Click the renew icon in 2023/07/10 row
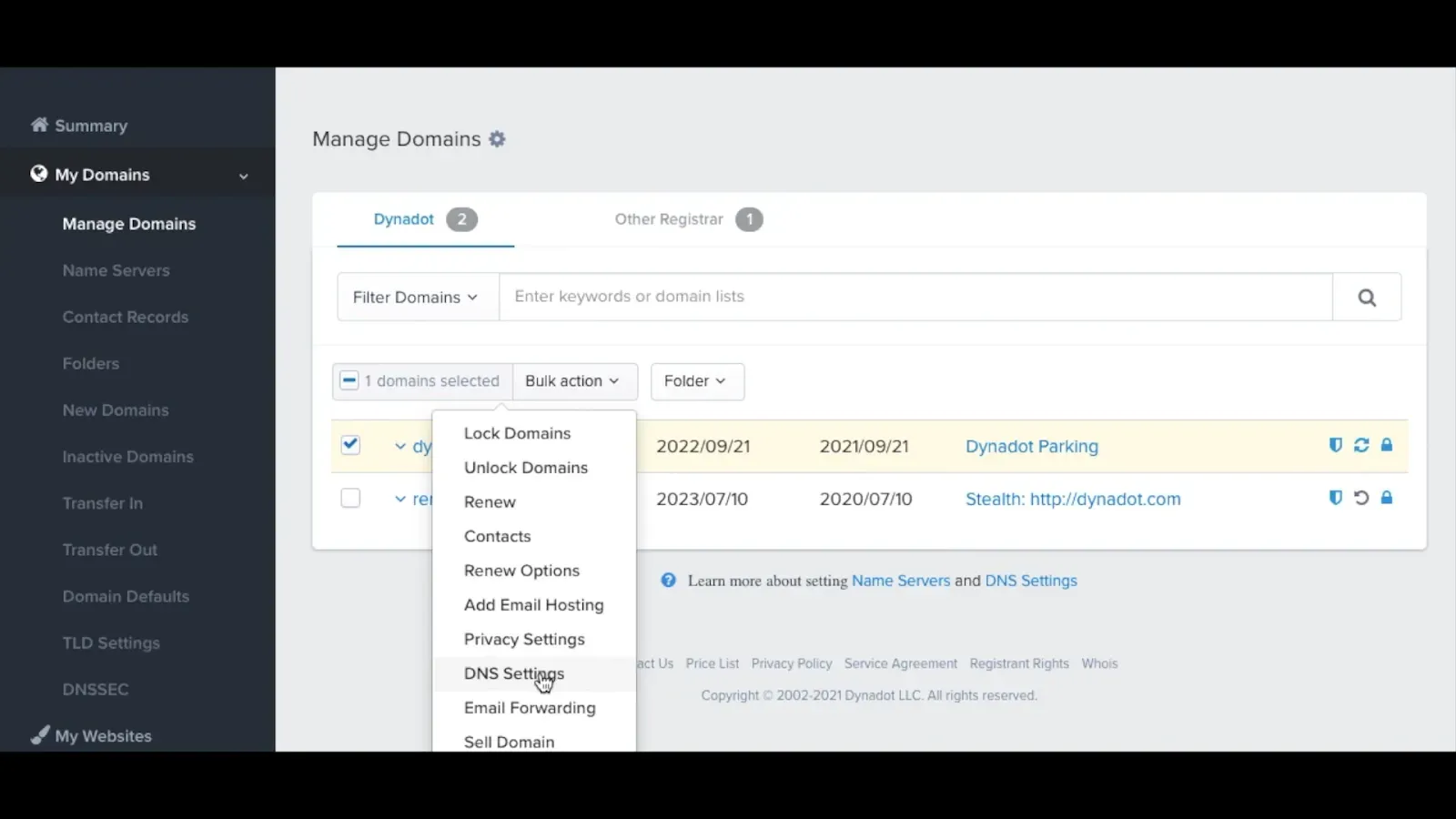The width and height of the screenshot is (1456, 819). [1361, 498]
